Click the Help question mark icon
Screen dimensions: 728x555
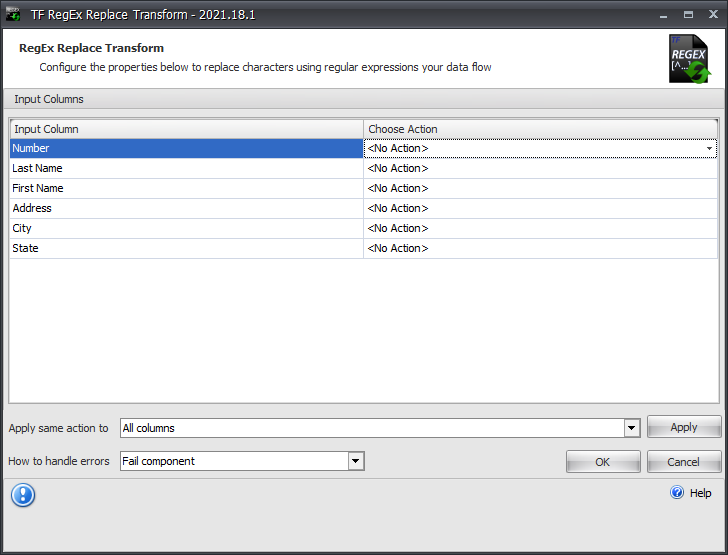pos(676,492)
